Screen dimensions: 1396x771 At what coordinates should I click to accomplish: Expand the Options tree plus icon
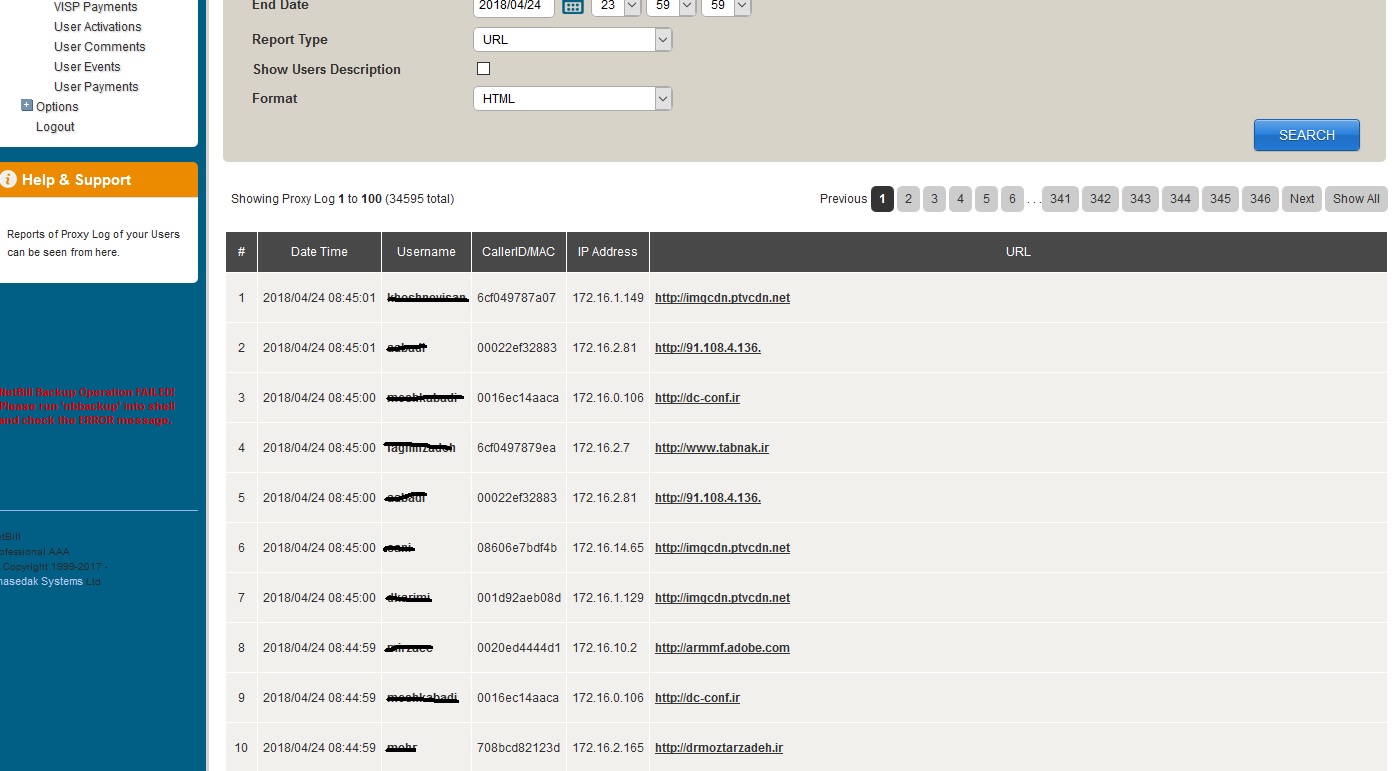coord(27,105)
